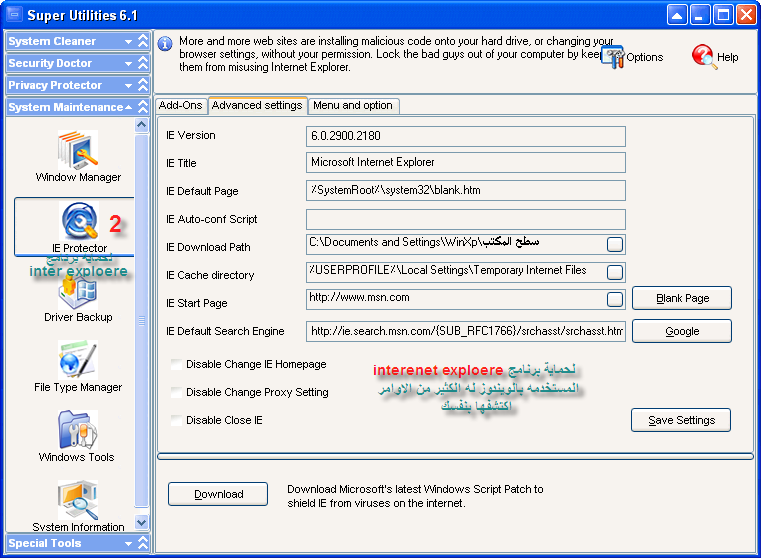The image size is (761, 558).
Task: Switch to the Add-Ons tab
Action: click(x=181, y=105)
